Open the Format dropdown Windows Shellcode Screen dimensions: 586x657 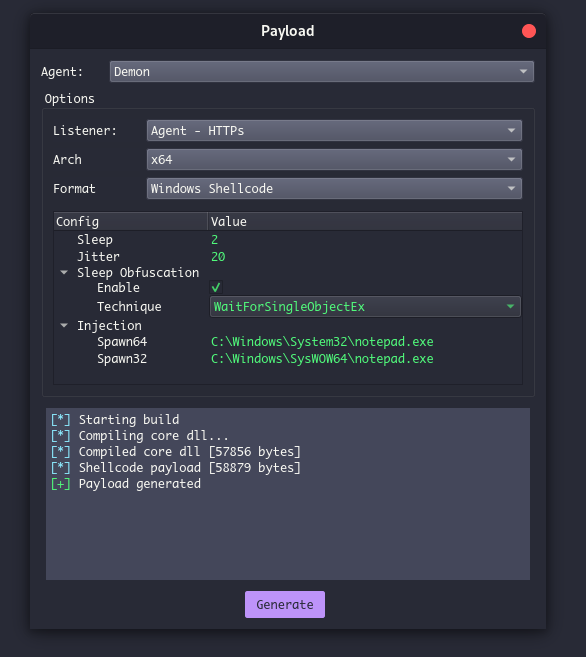tap(334, 189)
